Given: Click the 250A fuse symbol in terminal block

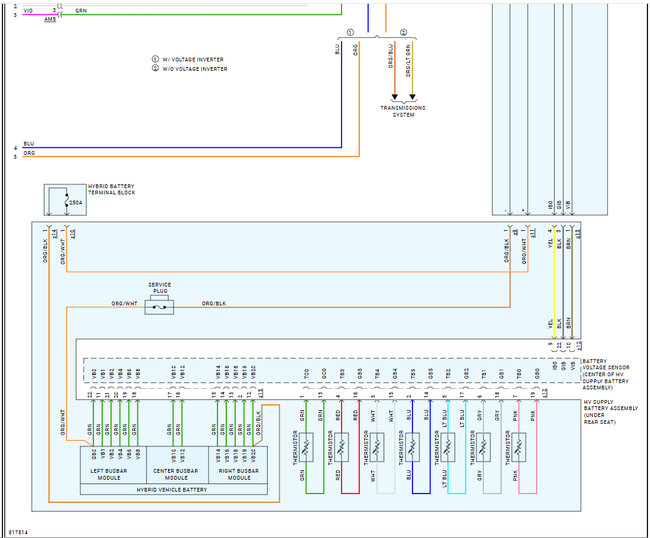Looking at the screenshot, I should (66, 202).
